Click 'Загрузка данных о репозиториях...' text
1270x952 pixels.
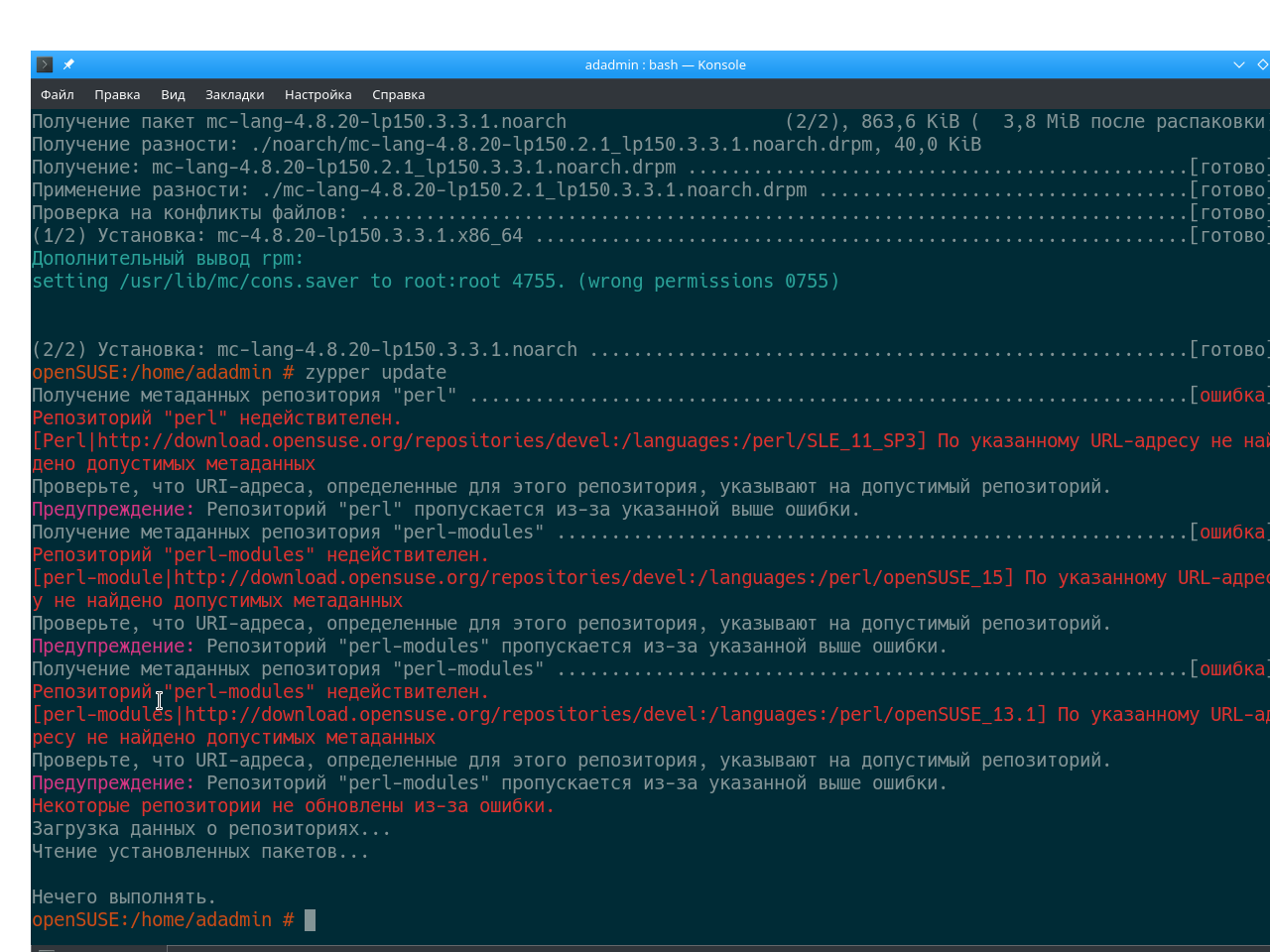coord(211,829)
